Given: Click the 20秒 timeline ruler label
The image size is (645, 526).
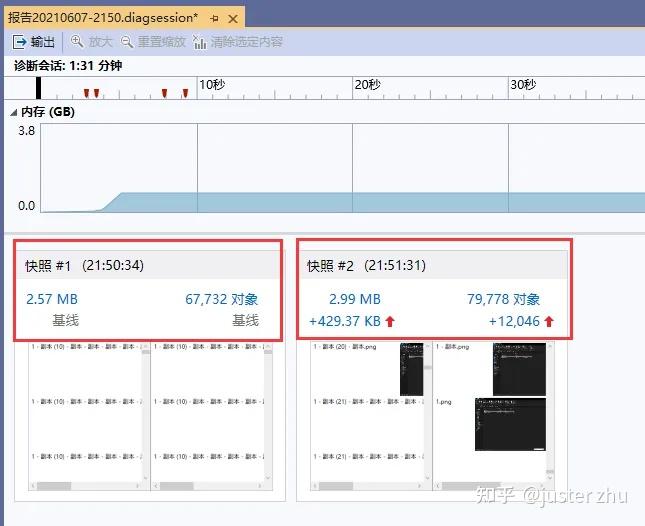Looking at the screenshot, I should (x=368, y=85).
